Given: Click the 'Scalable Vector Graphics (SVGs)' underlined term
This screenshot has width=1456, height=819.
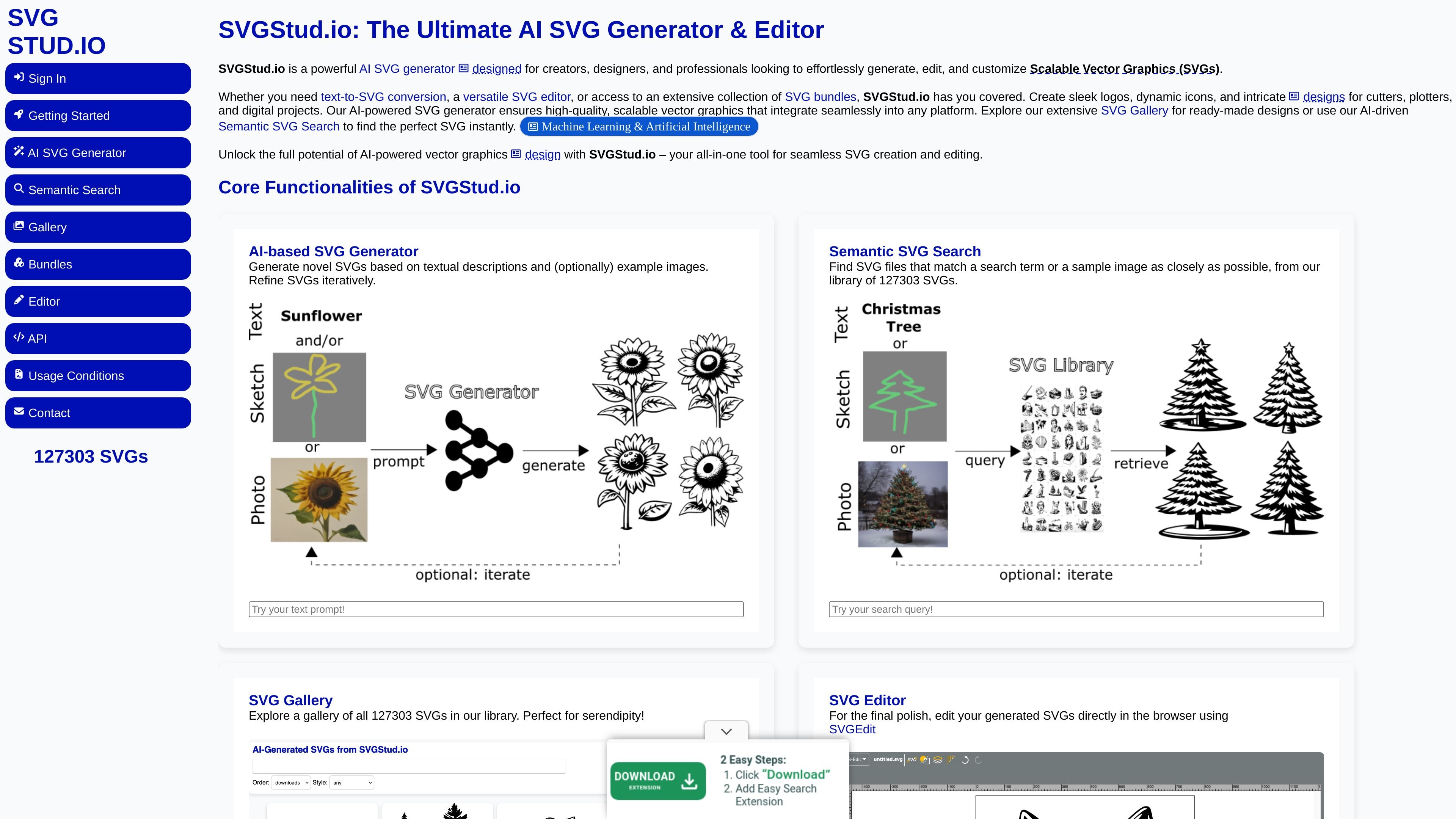Looking at the screenshot, I should point(1124,69).
